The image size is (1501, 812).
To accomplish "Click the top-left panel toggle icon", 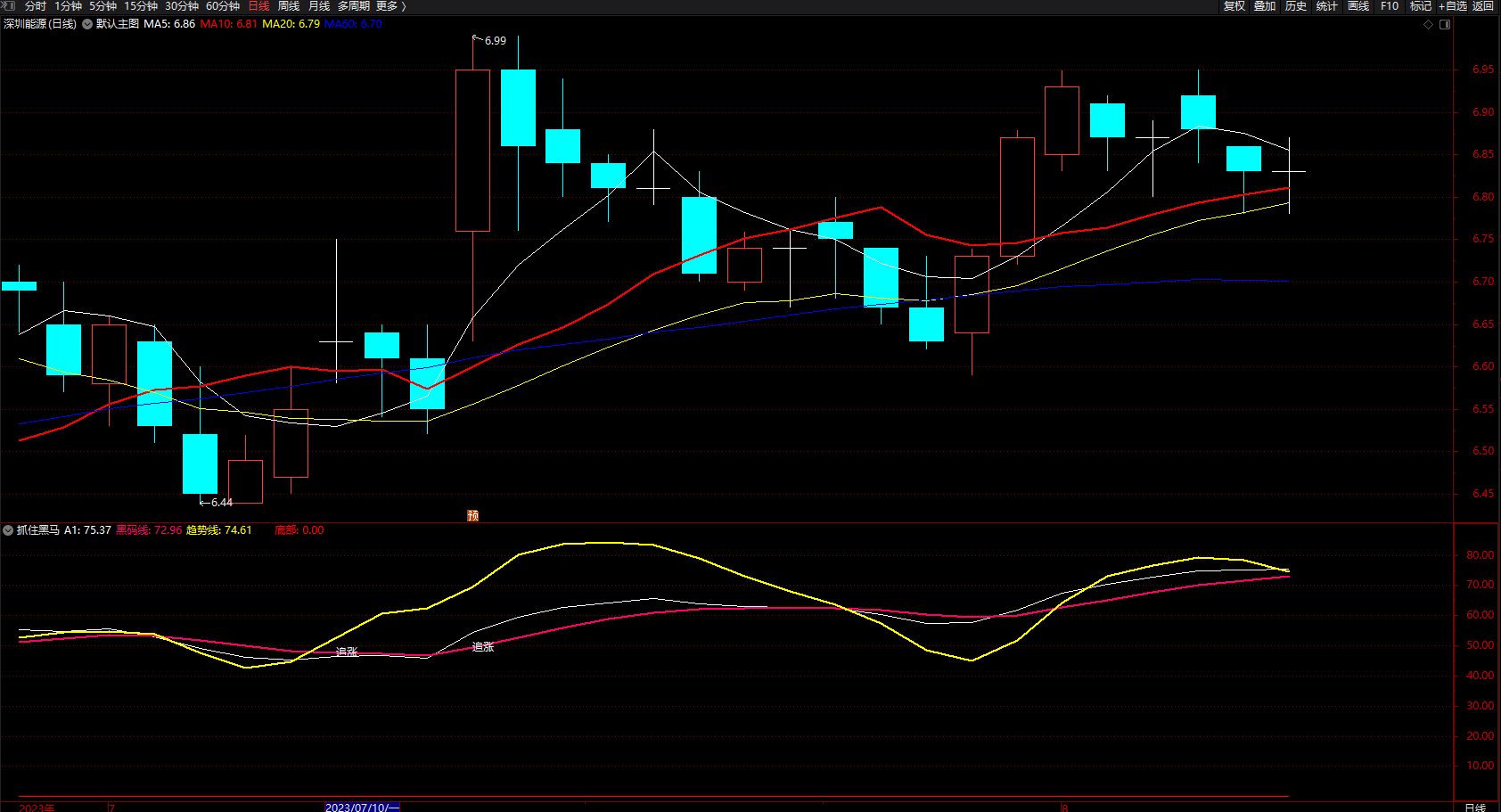I will [x=9, y=6].
